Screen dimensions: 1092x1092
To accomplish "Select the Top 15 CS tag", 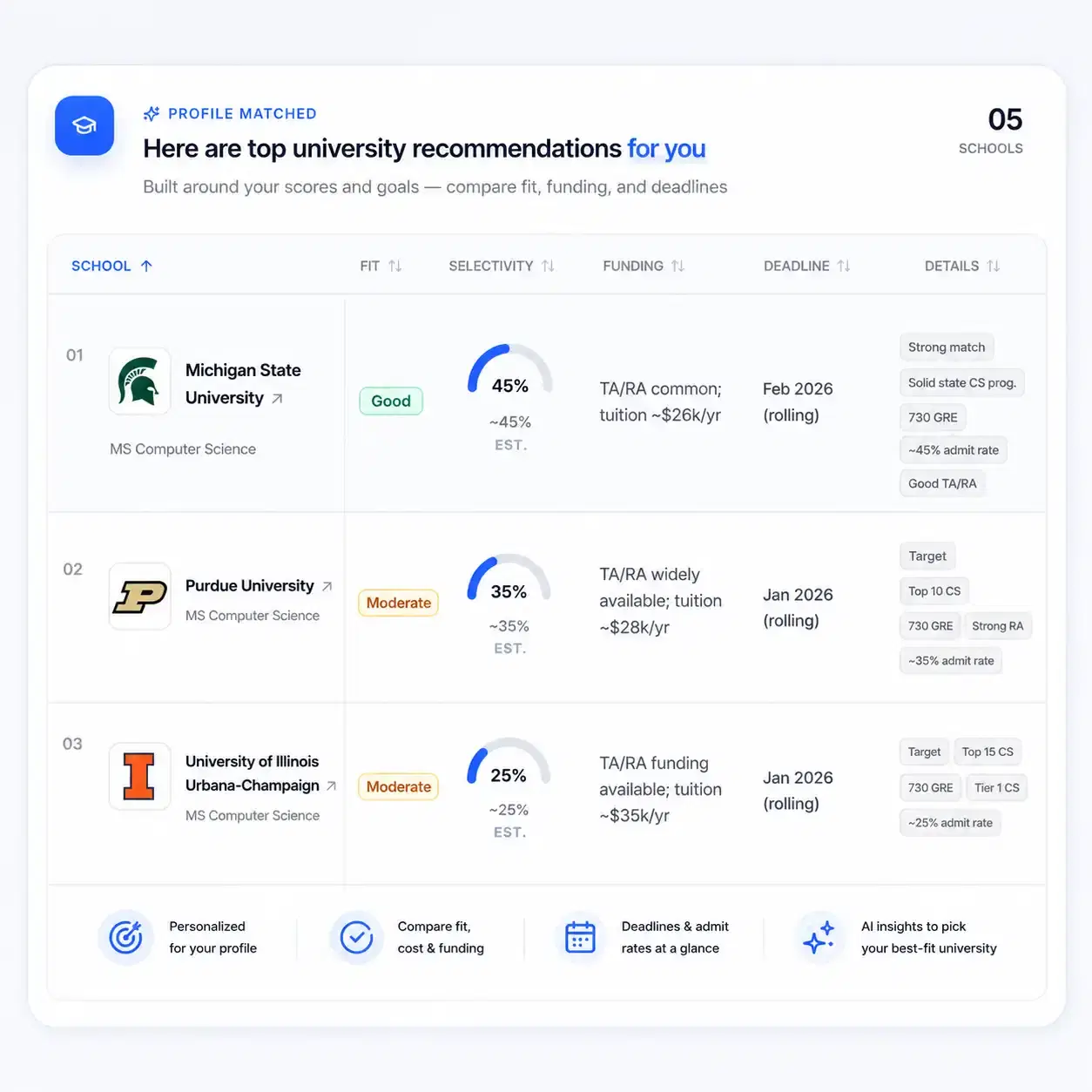I will pos(988,752).
